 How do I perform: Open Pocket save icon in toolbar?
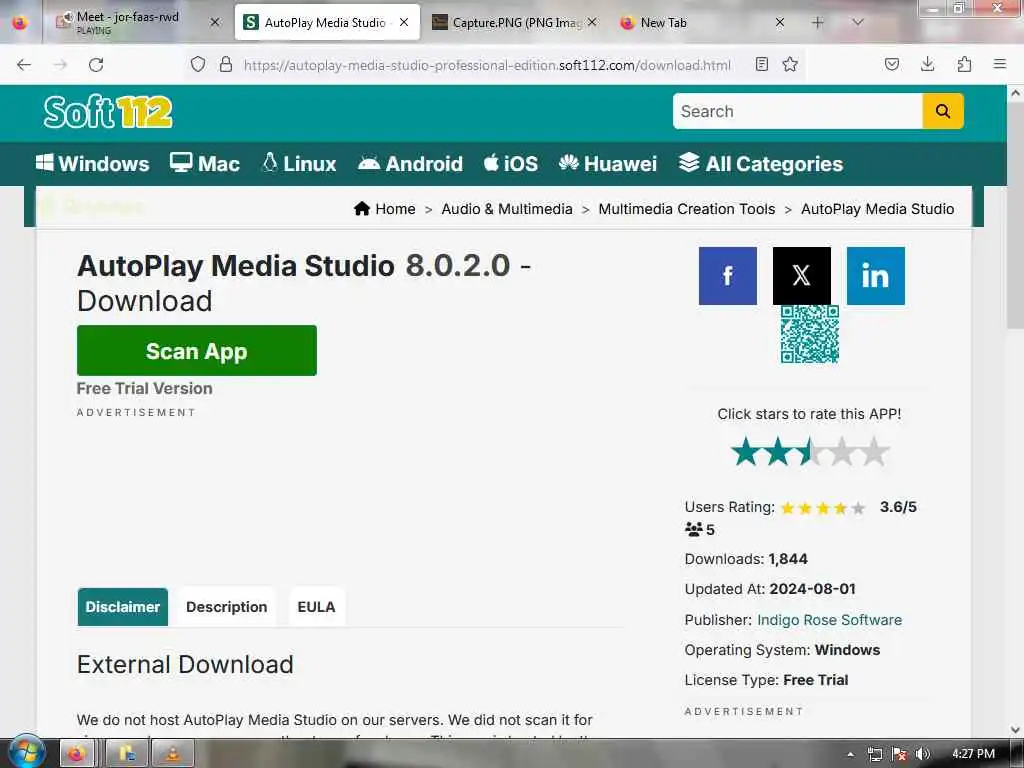coord(891,64)
